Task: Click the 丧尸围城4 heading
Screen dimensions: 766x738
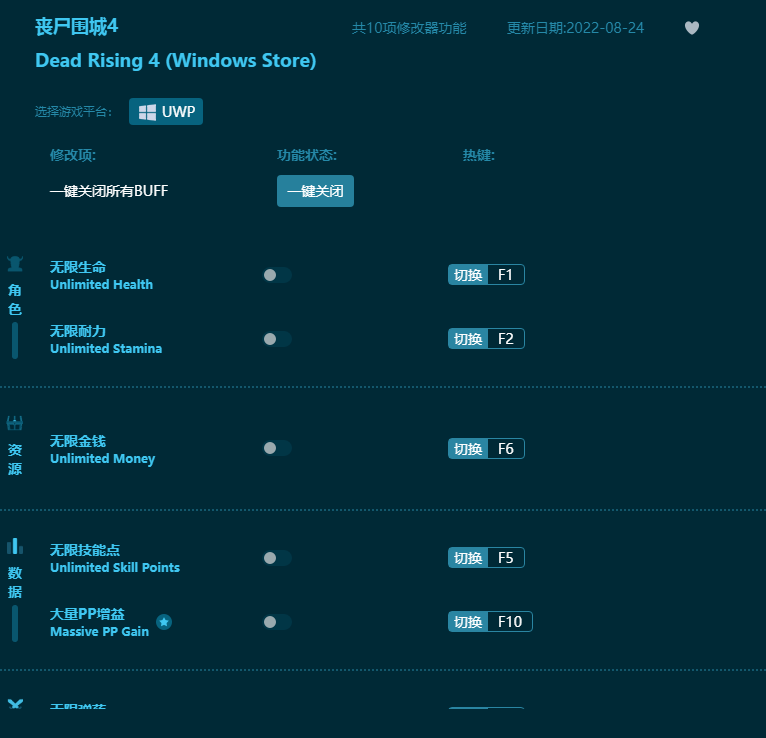Action: pyautogui.click(x=77, y=26)
